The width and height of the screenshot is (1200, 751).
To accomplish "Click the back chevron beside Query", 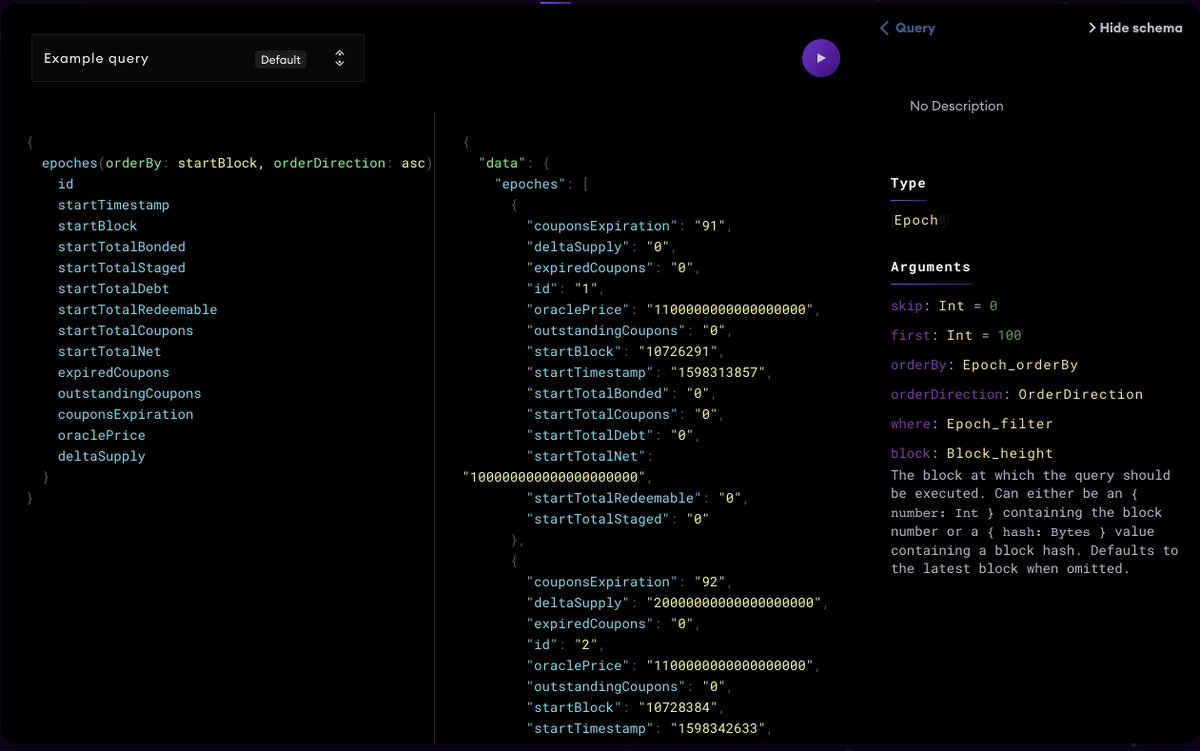I will (882, 28).
